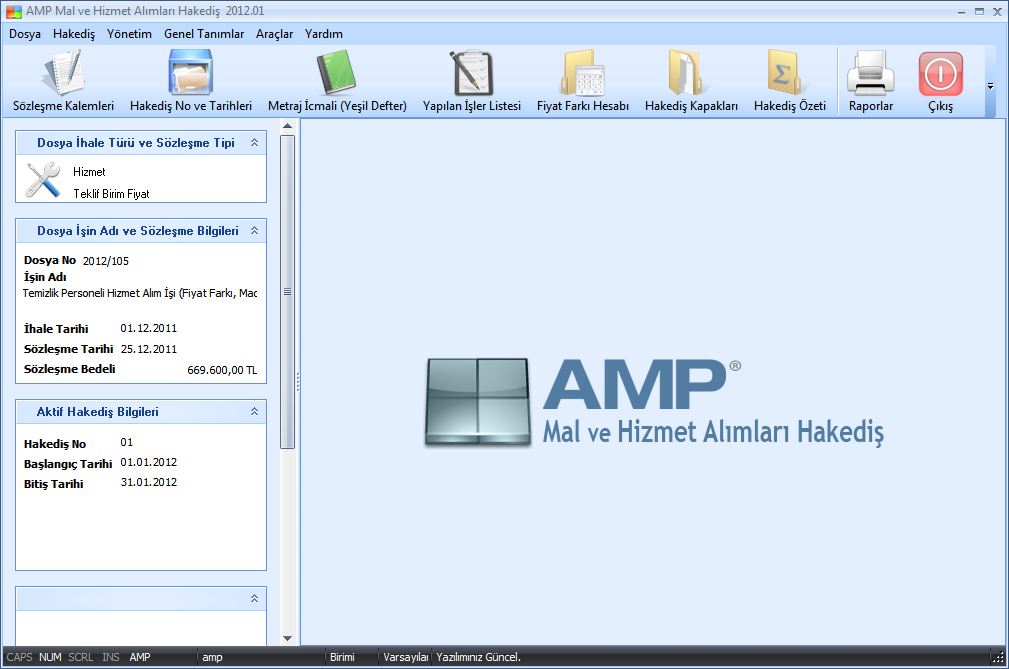Screen dimensions: 1009x669
Task: Click the sidebar splitter grip handle
Action: pyautogui.click(x=298, y=382)
